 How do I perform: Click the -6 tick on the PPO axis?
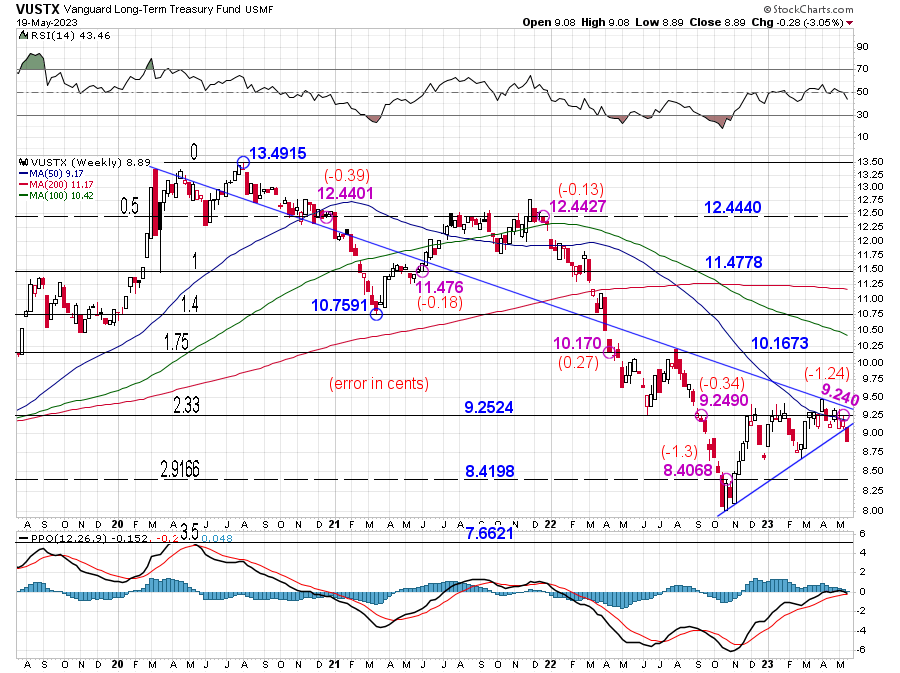[862, 649]
